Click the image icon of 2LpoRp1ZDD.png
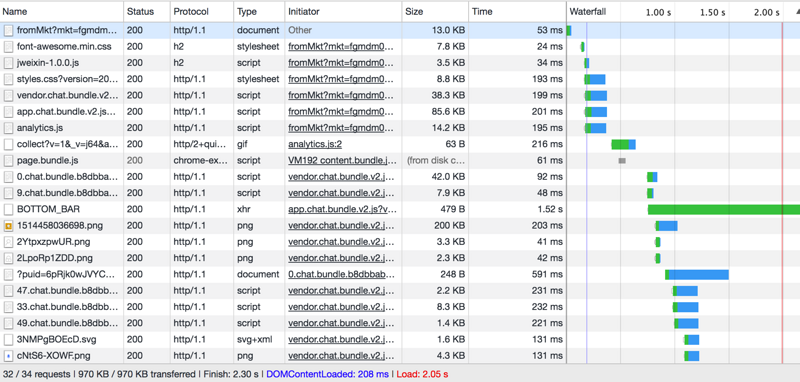The width and height of the screenshot is (800, 382). coord(8,258)
